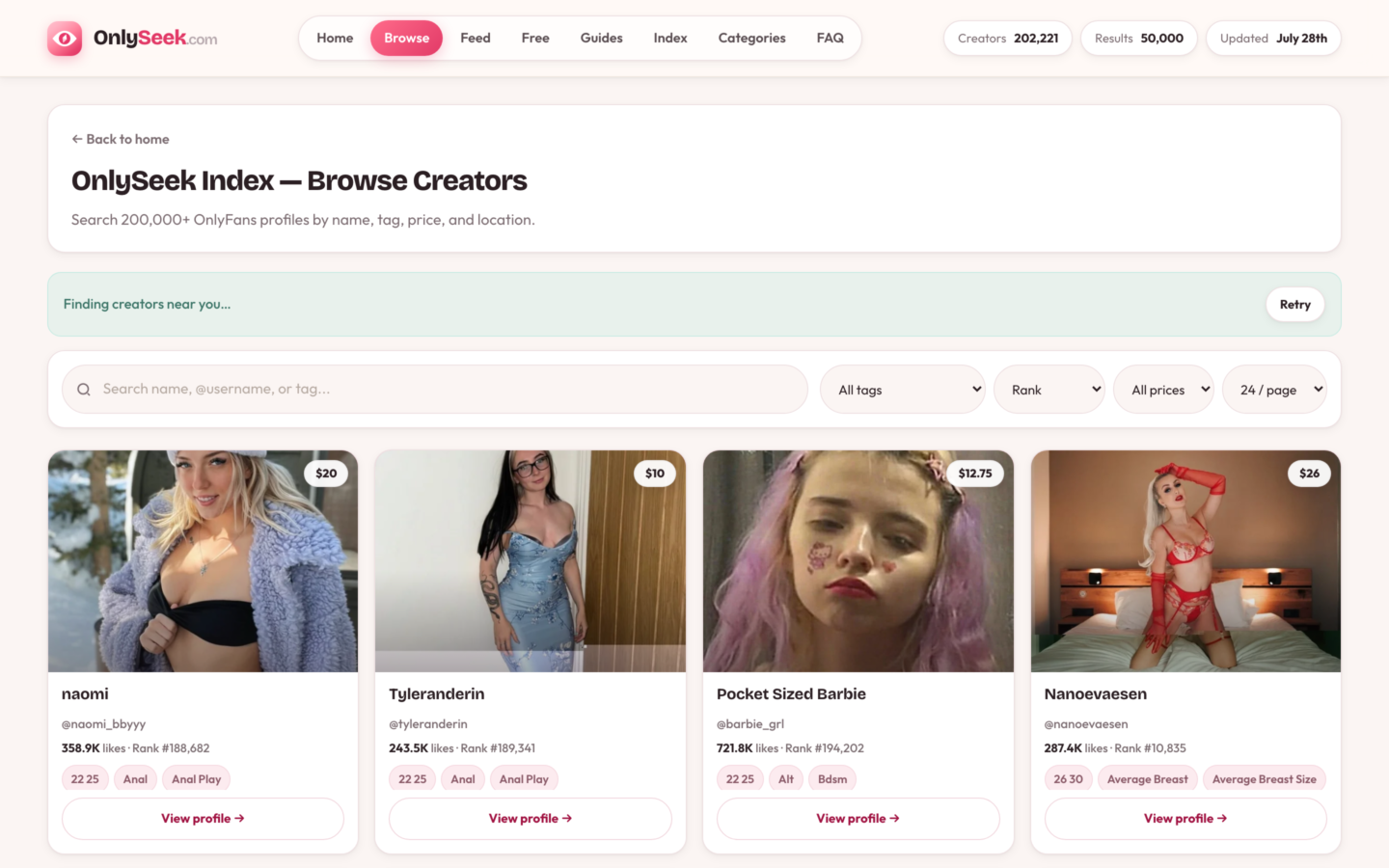Click the $26 price badge

pos(1309,474)
